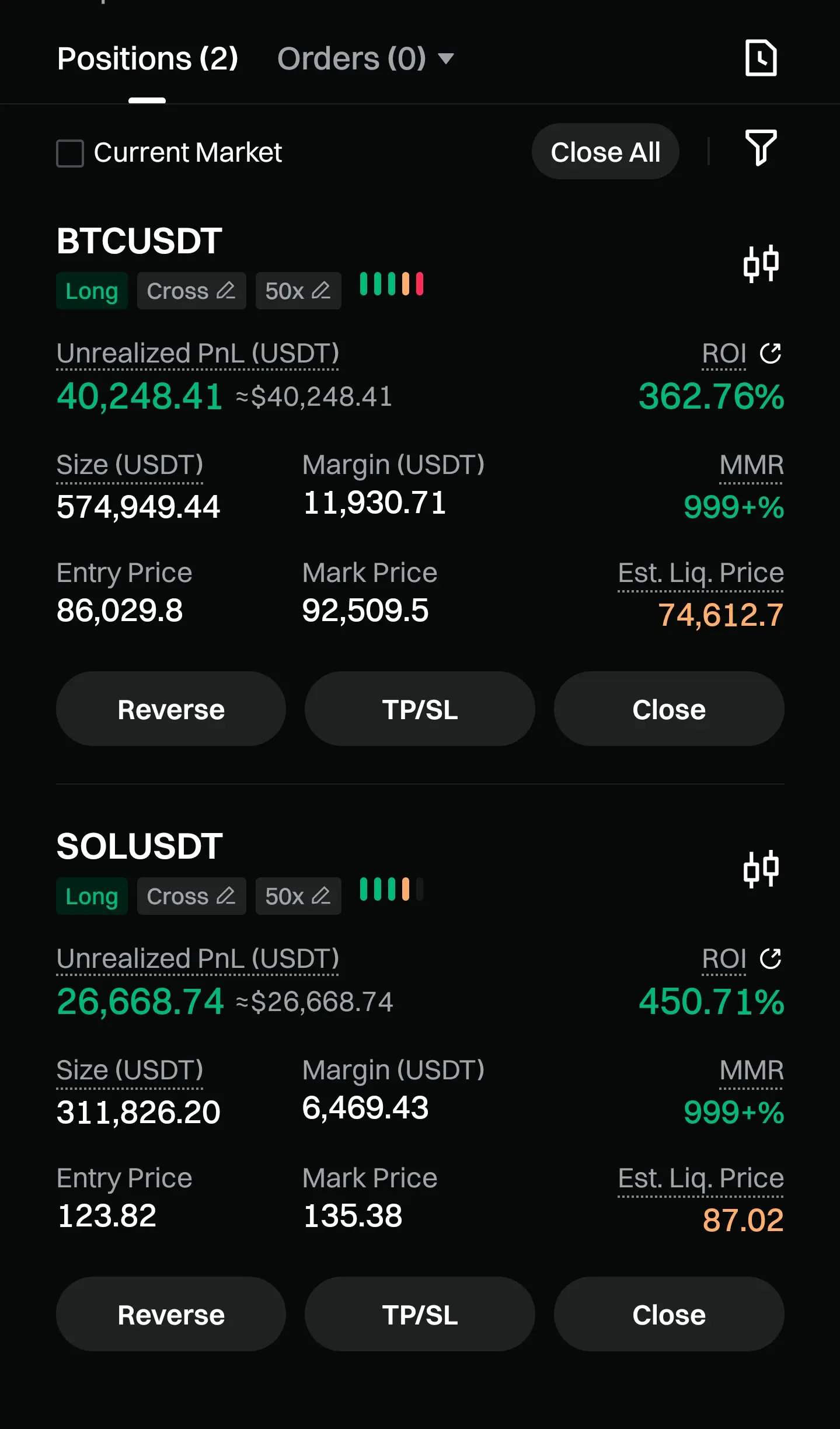Open BTCUSDT Est. Liq. Price info
Screen dimensions: 840x1429
pos(700,573)
